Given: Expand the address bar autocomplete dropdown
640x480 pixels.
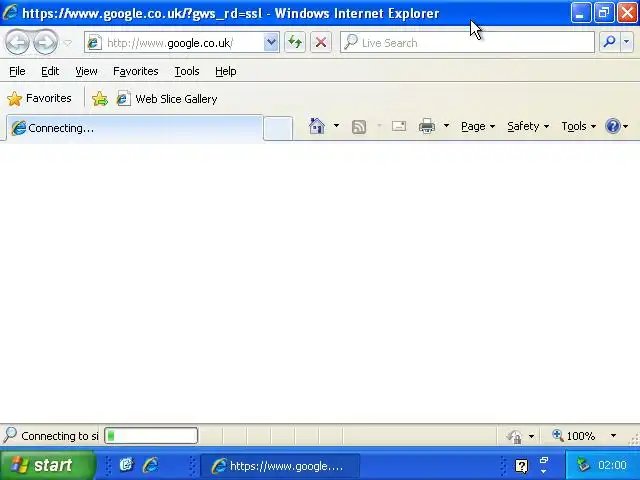Looking at the screenshot, I should (x=271, y=42).
